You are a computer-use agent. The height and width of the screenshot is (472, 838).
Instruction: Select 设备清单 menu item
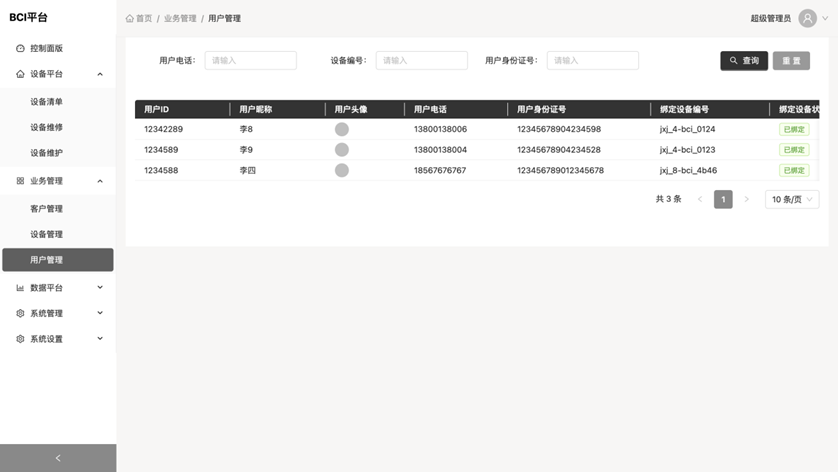tap(46, 102)
